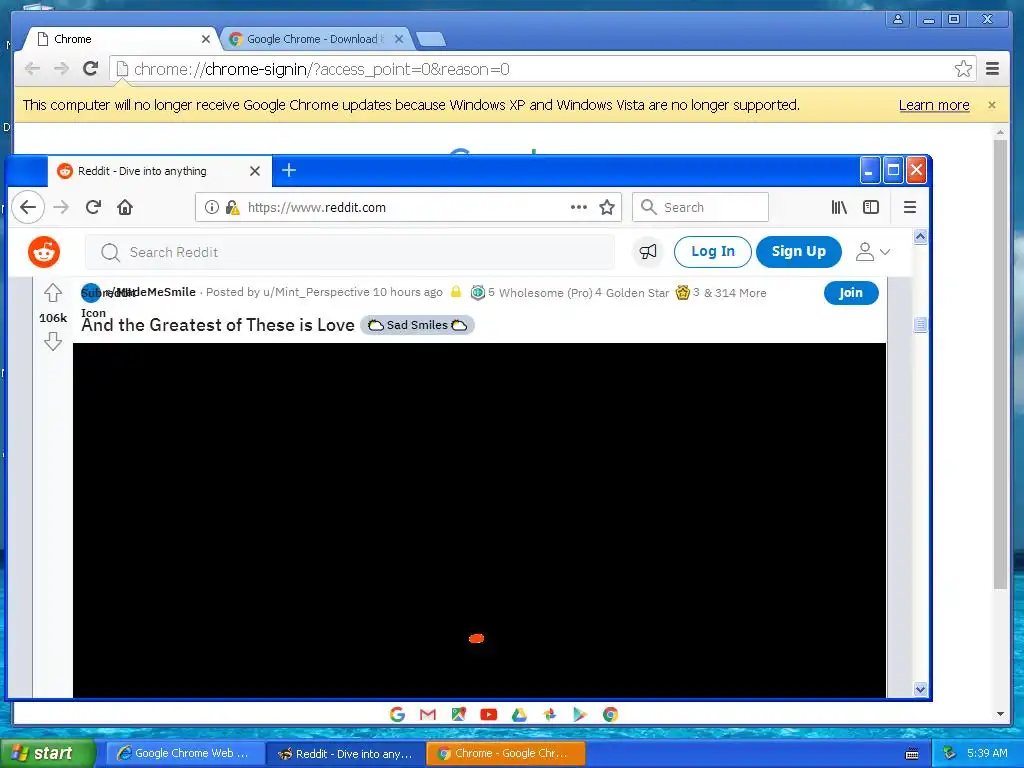Viewport: 1024px width, 768px height.
Task: Click the Wholesome award icon
Action: (x=477, y=293)
